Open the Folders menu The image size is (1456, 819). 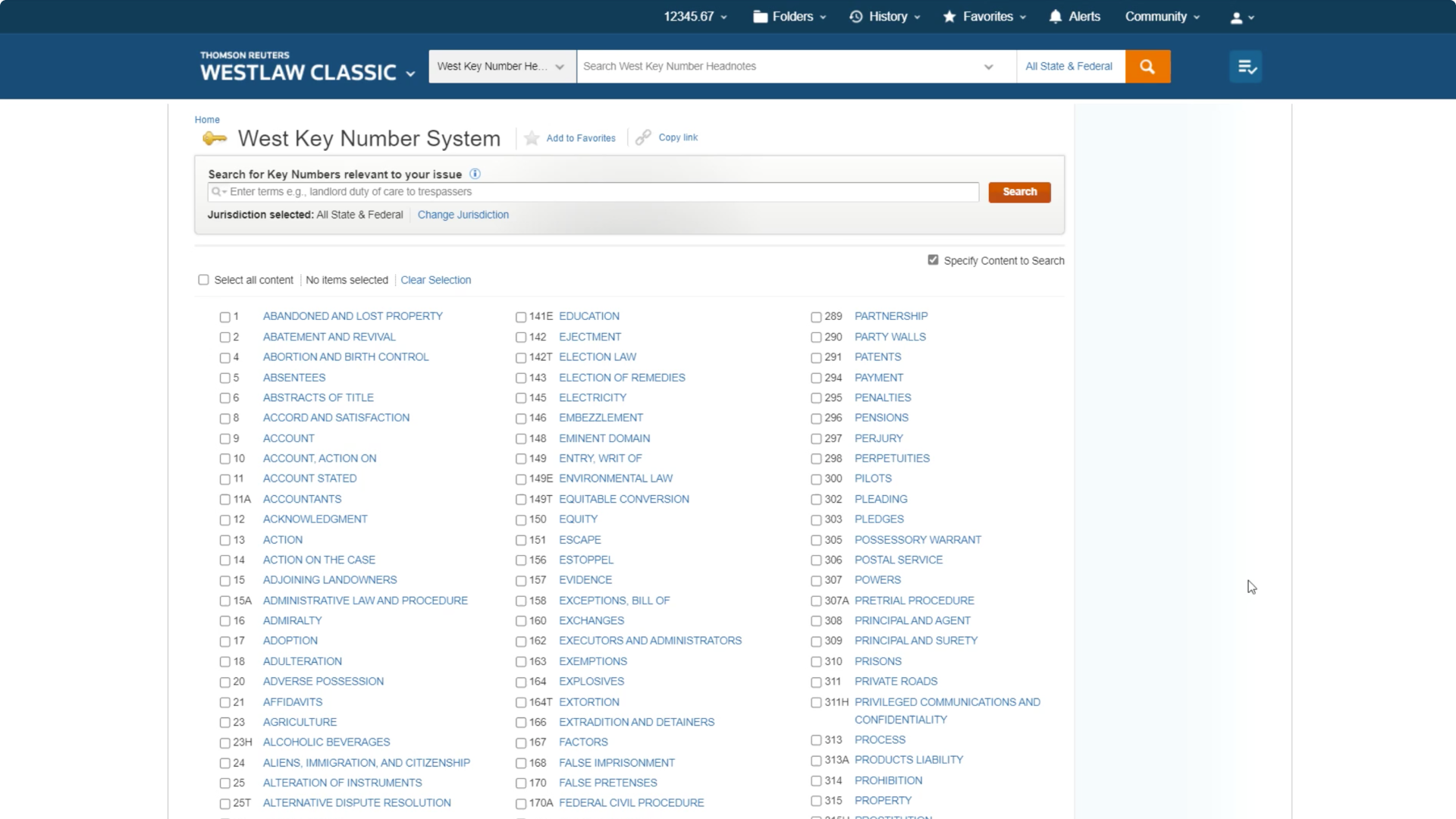(789, 17)
